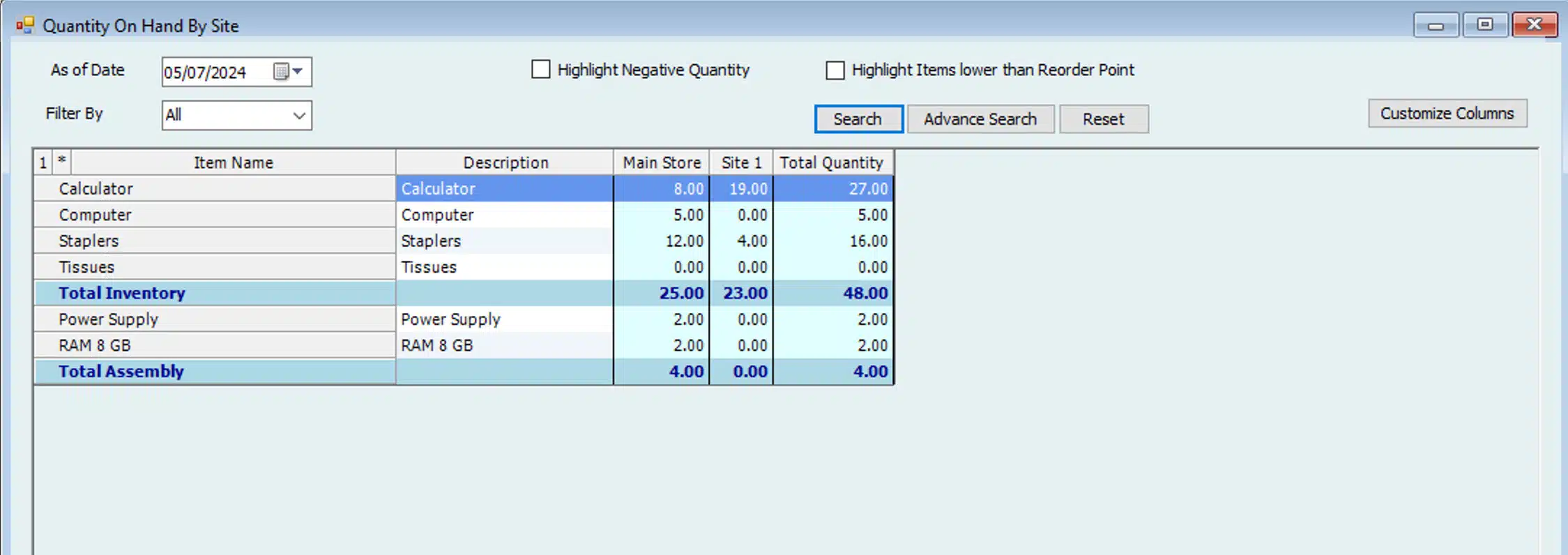
Task: Minimize the Quantity On Hand window
Action: coord(1435,26)
